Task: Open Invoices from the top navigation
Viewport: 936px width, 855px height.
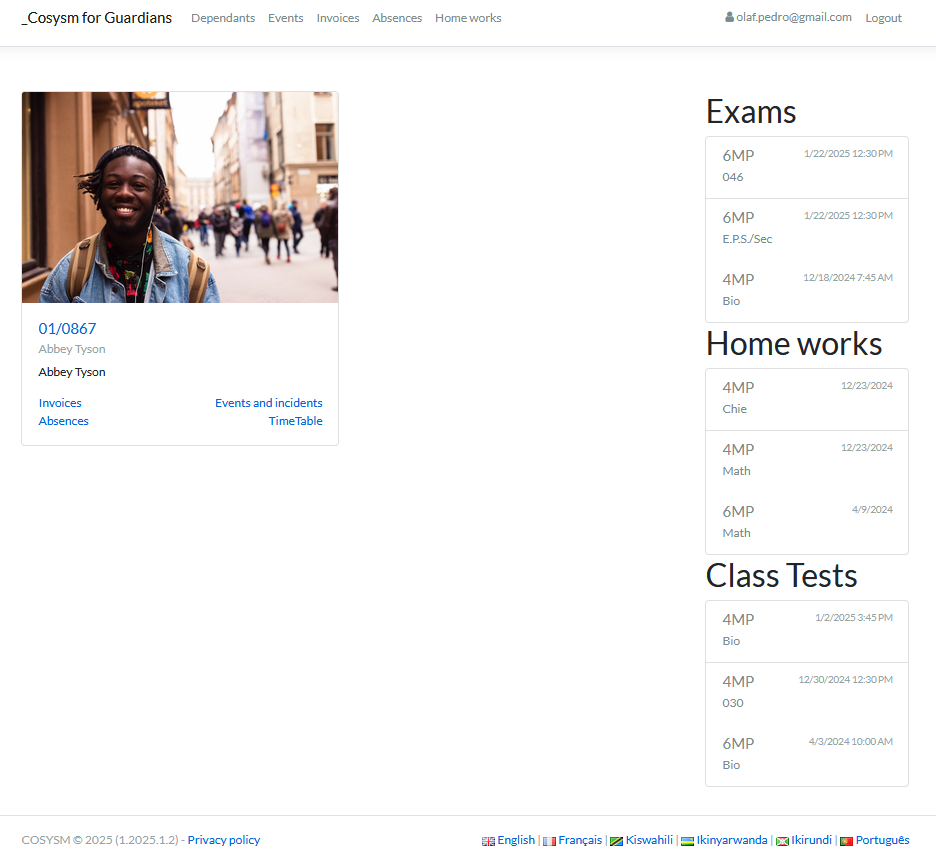Action: pyautogui.click(x=337, y=17)
